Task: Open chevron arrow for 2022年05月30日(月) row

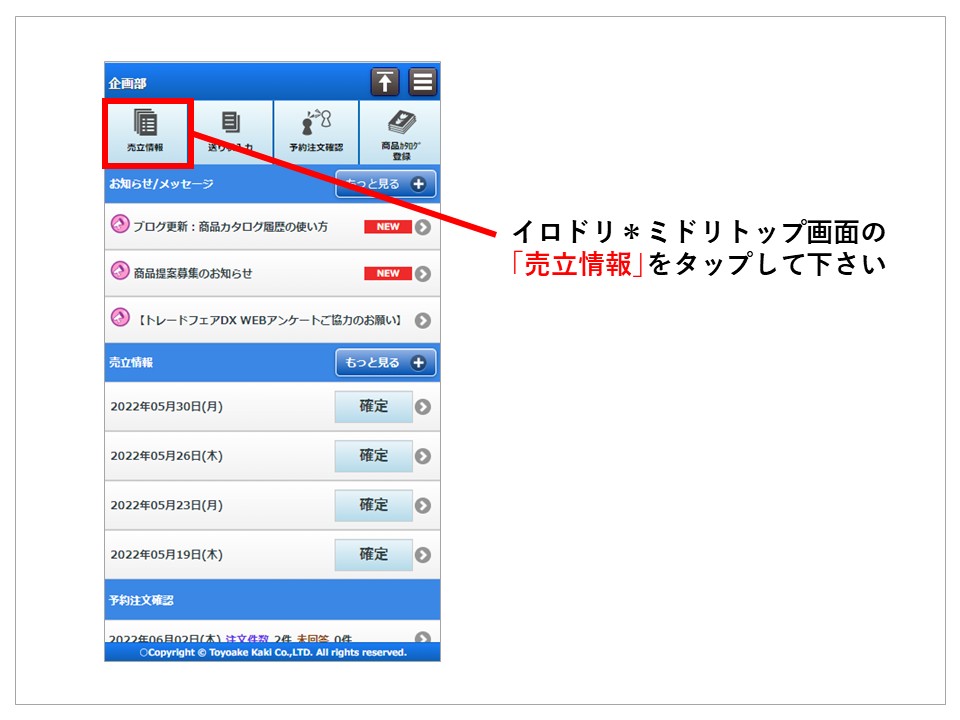Action: click(423, 407)
